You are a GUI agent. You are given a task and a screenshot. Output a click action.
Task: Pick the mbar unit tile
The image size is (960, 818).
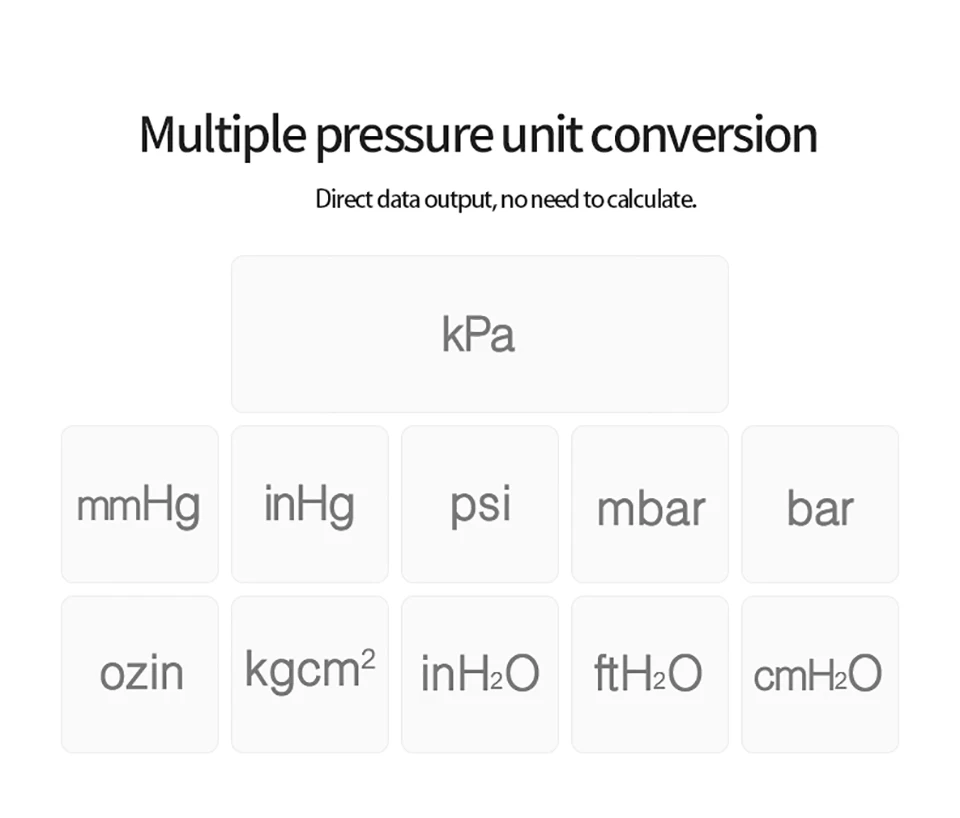coord(650,505)
